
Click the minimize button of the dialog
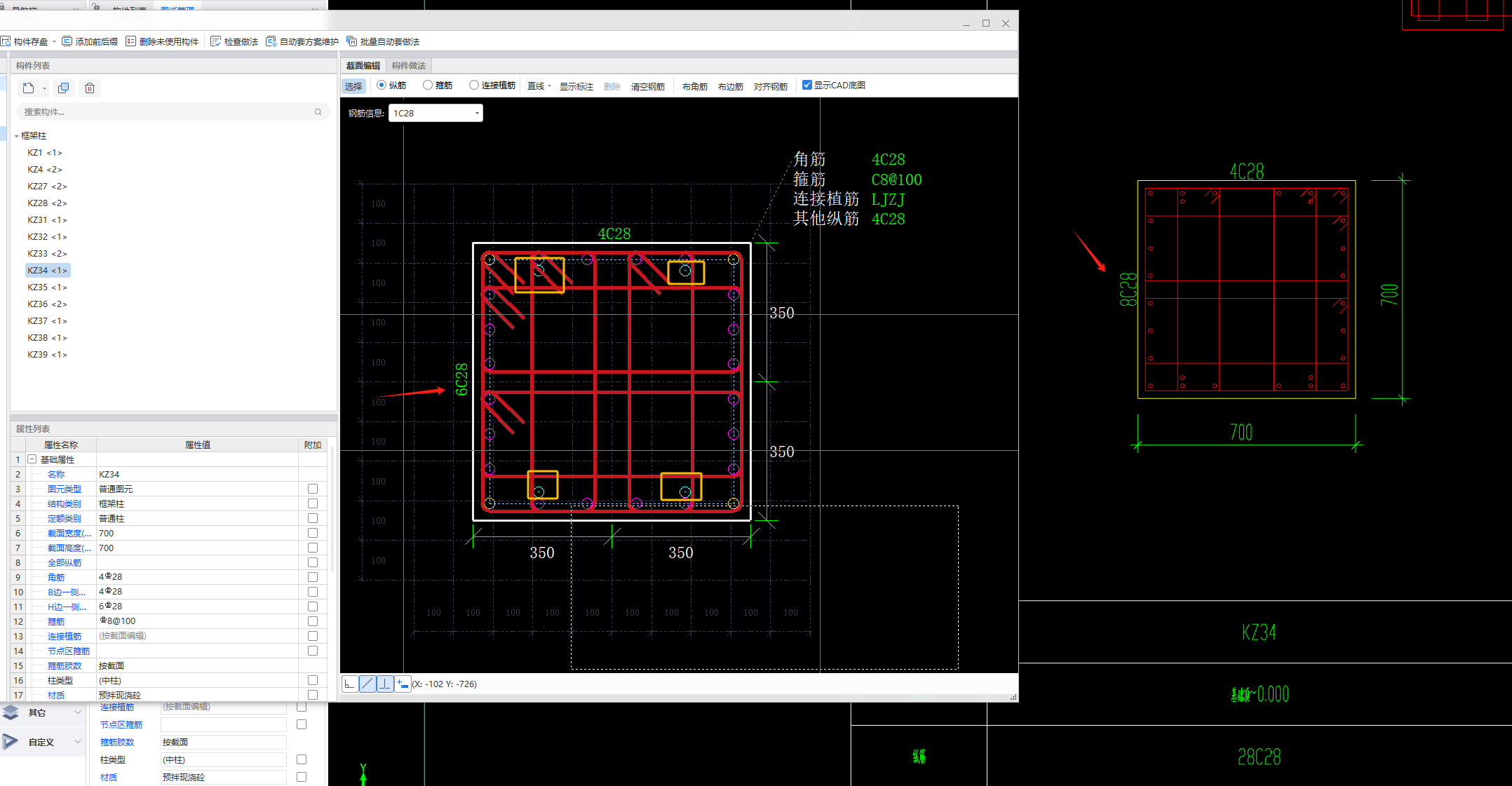[x=966, y=24]
